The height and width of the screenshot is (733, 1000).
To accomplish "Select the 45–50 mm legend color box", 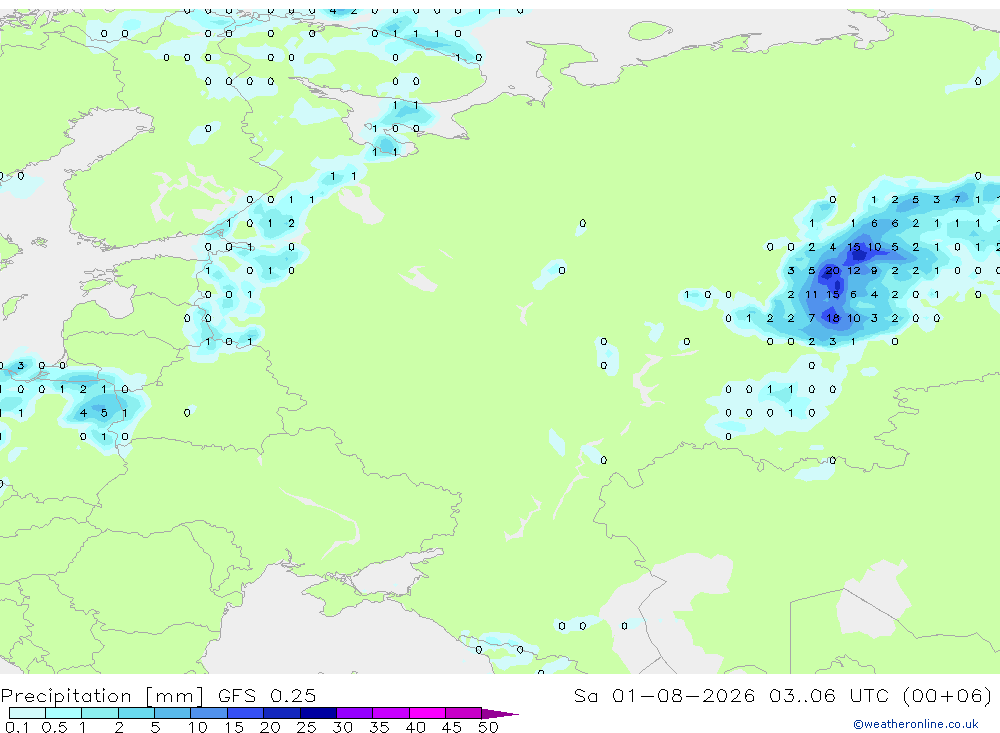I will pyautogui.click(x=464, y=713).
